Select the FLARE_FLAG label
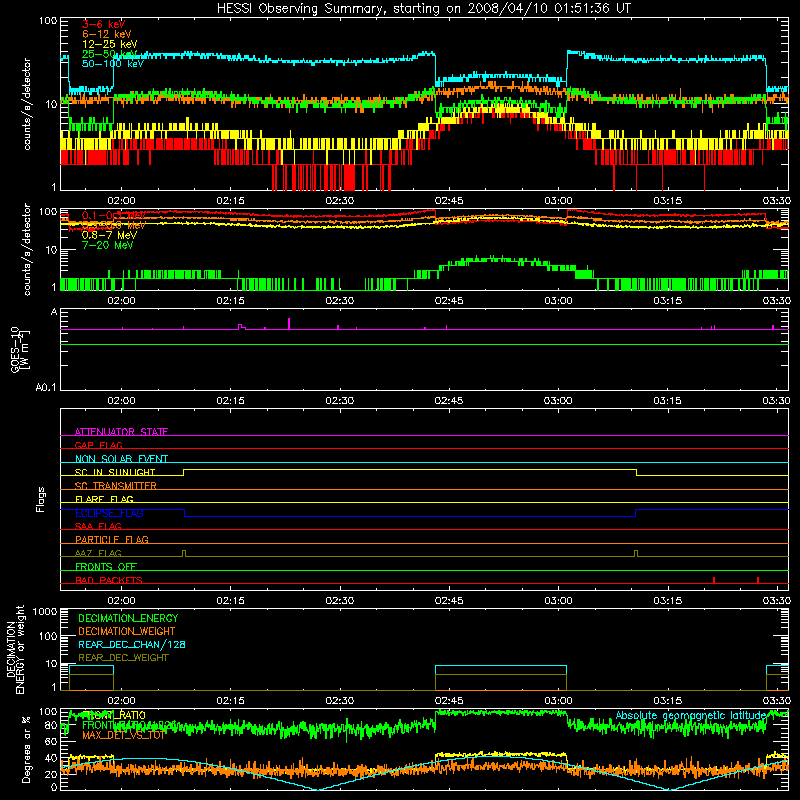 coord(104,499)
